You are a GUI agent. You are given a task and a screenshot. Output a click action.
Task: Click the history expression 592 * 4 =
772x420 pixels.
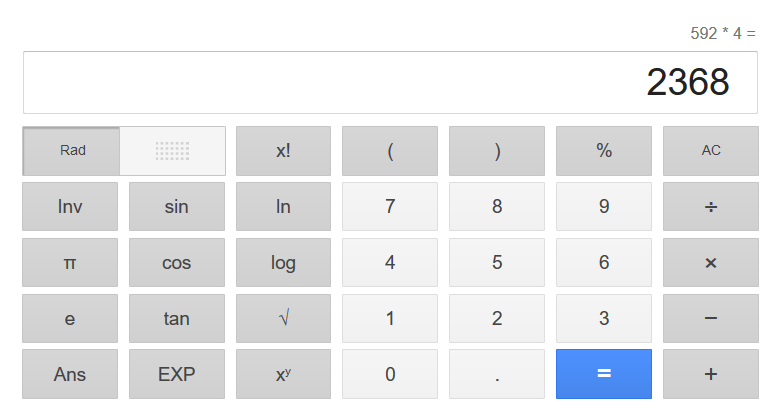[x=722, y=34]
